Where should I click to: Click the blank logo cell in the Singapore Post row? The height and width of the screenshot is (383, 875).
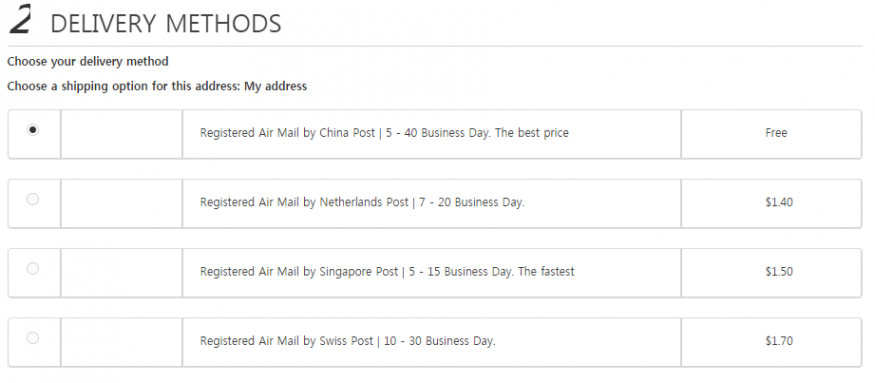click(122, 272)
